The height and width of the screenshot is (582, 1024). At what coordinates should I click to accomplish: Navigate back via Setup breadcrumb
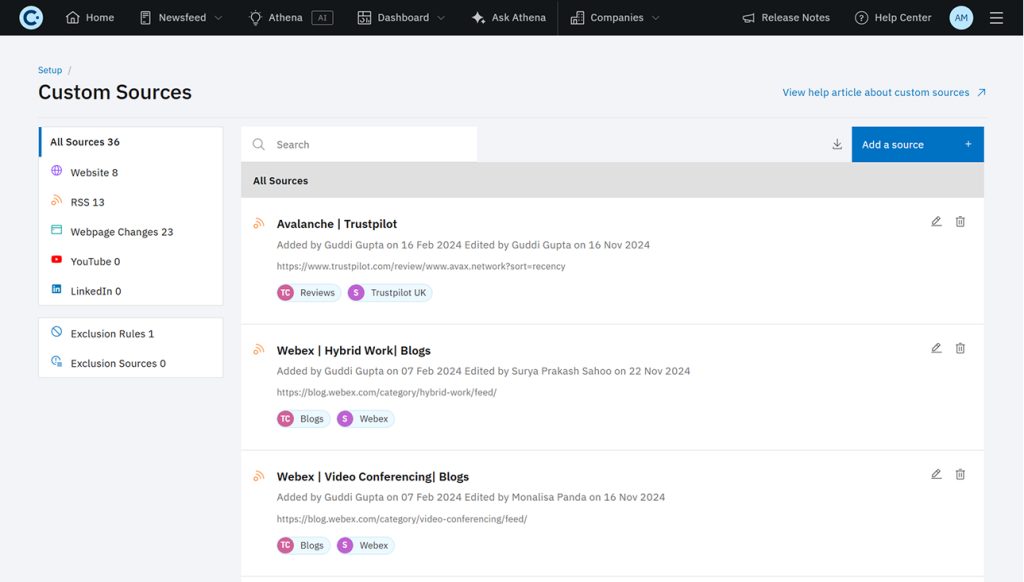[49, 69]
